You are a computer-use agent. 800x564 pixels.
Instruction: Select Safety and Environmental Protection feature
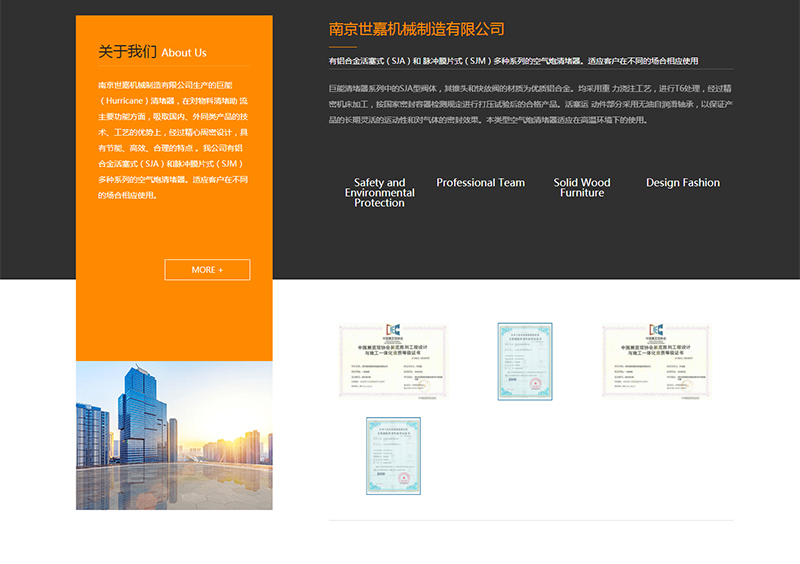pyautogui.click(x=380, y=193)
